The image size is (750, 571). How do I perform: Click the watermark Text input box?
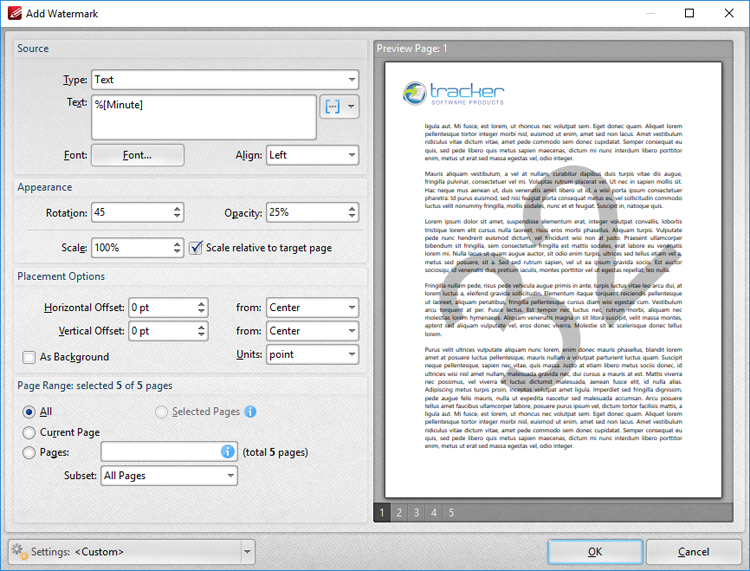tap(204, 117)
